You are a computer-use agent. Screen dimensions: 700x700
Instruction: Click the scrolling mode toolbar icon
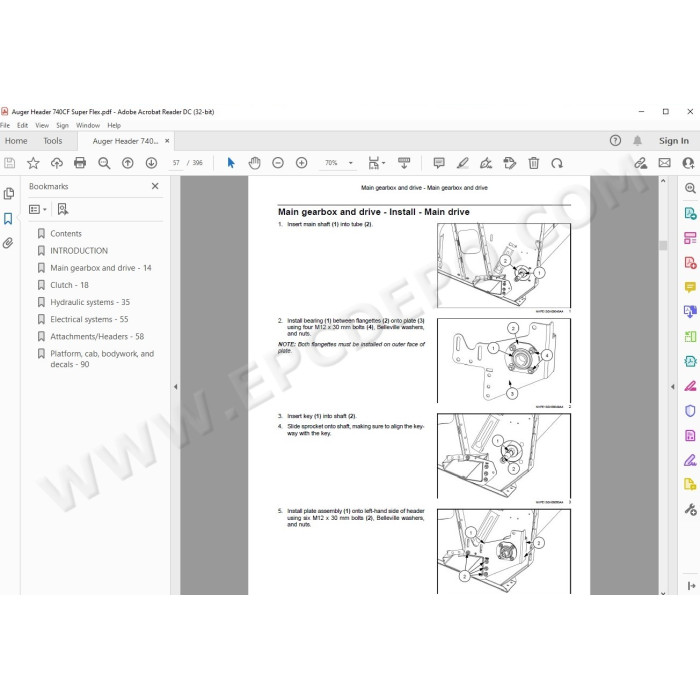tap(404, 163)
